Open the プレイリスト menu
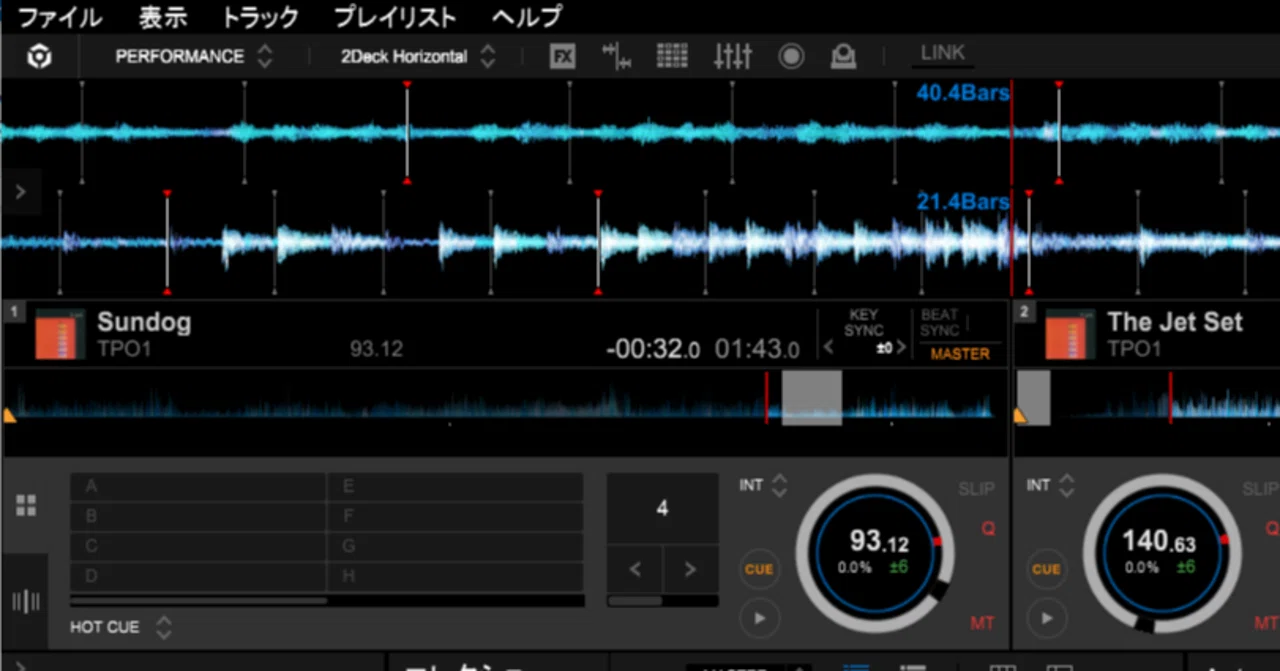1280x671 pixels. (x=394, y=17)
